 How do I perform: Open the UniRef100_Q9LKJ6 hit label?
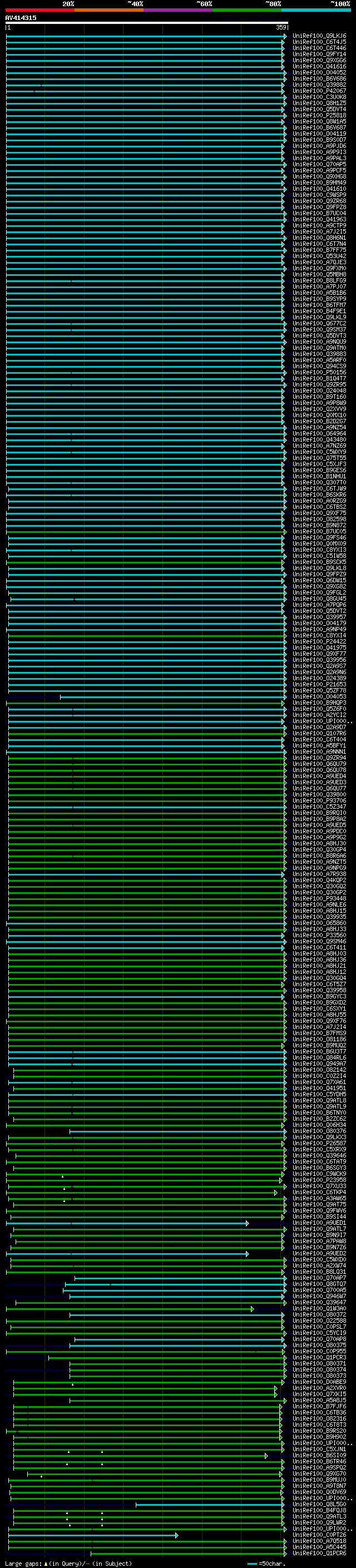point(319,36)
